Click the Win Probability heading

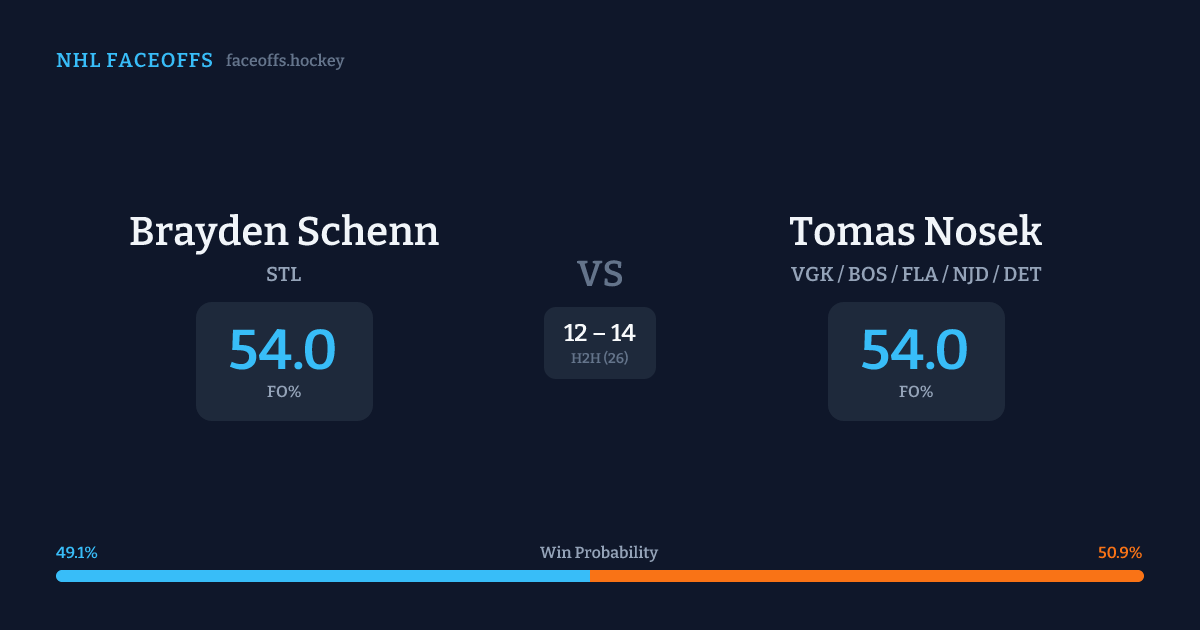[599, 553]
